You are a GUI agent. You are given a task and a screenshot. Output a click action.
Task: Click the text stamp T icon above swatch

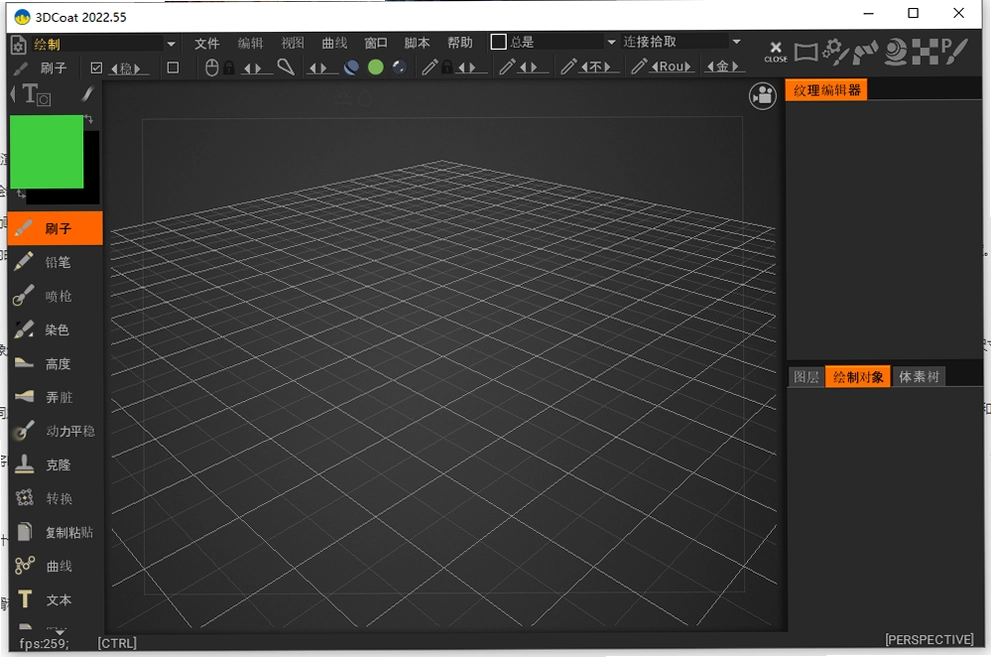tap(36, 95)
